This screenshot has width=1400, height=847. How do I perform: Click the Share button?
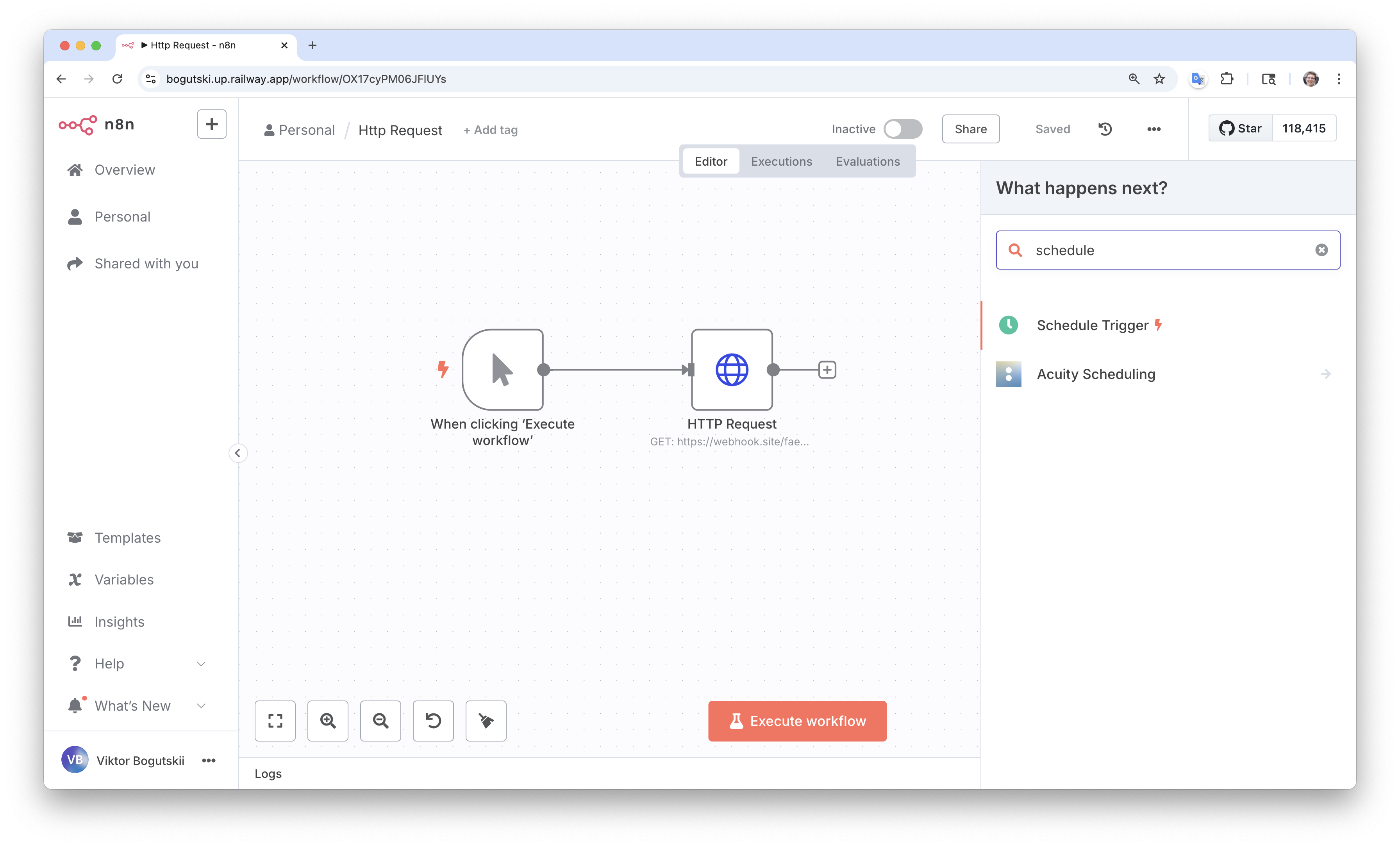(x=970, y=129)
